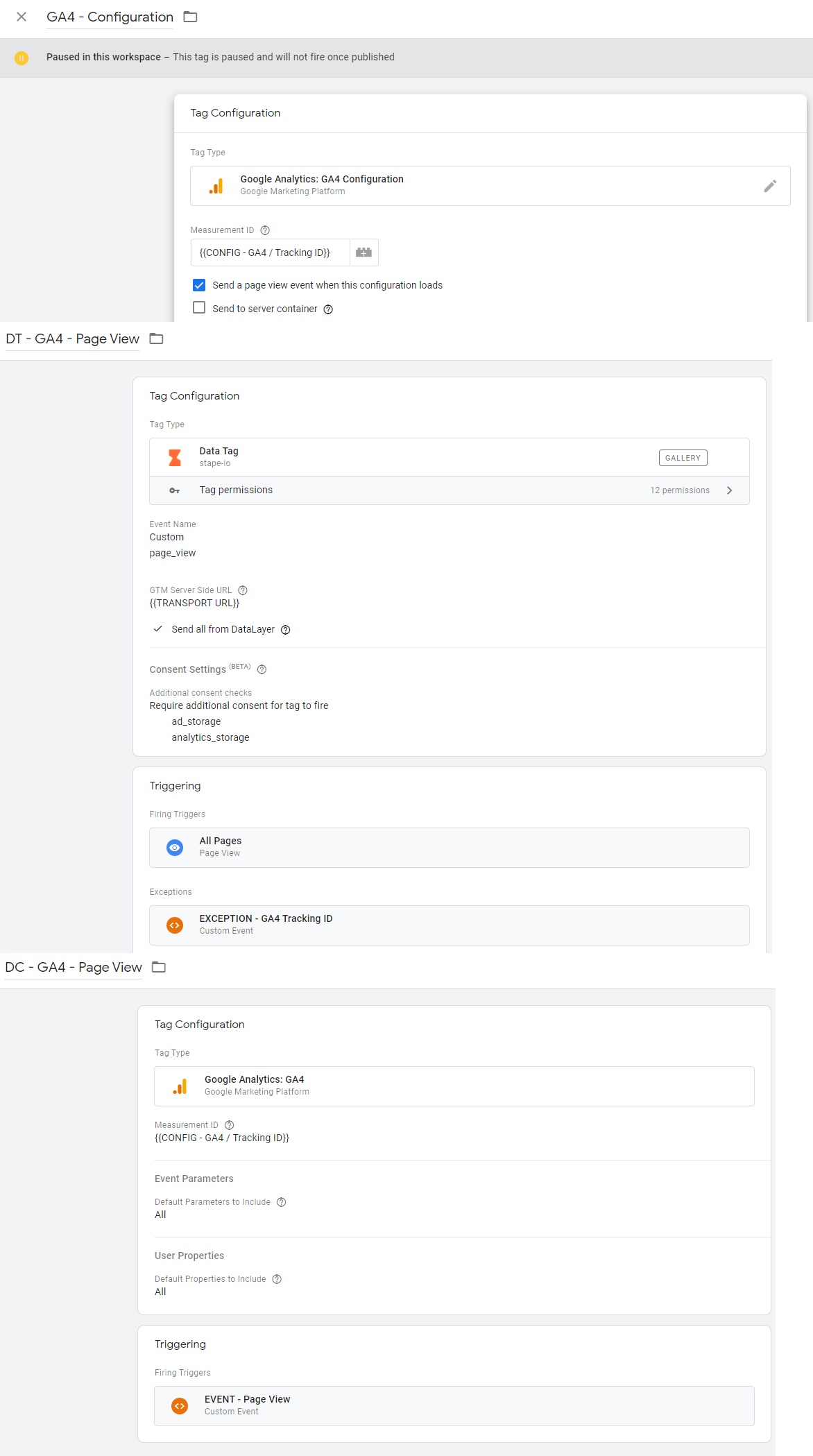Open Tag permissions row with 12 permissions
This screenshot has width=813, height=1456.
tap(450, 490)
